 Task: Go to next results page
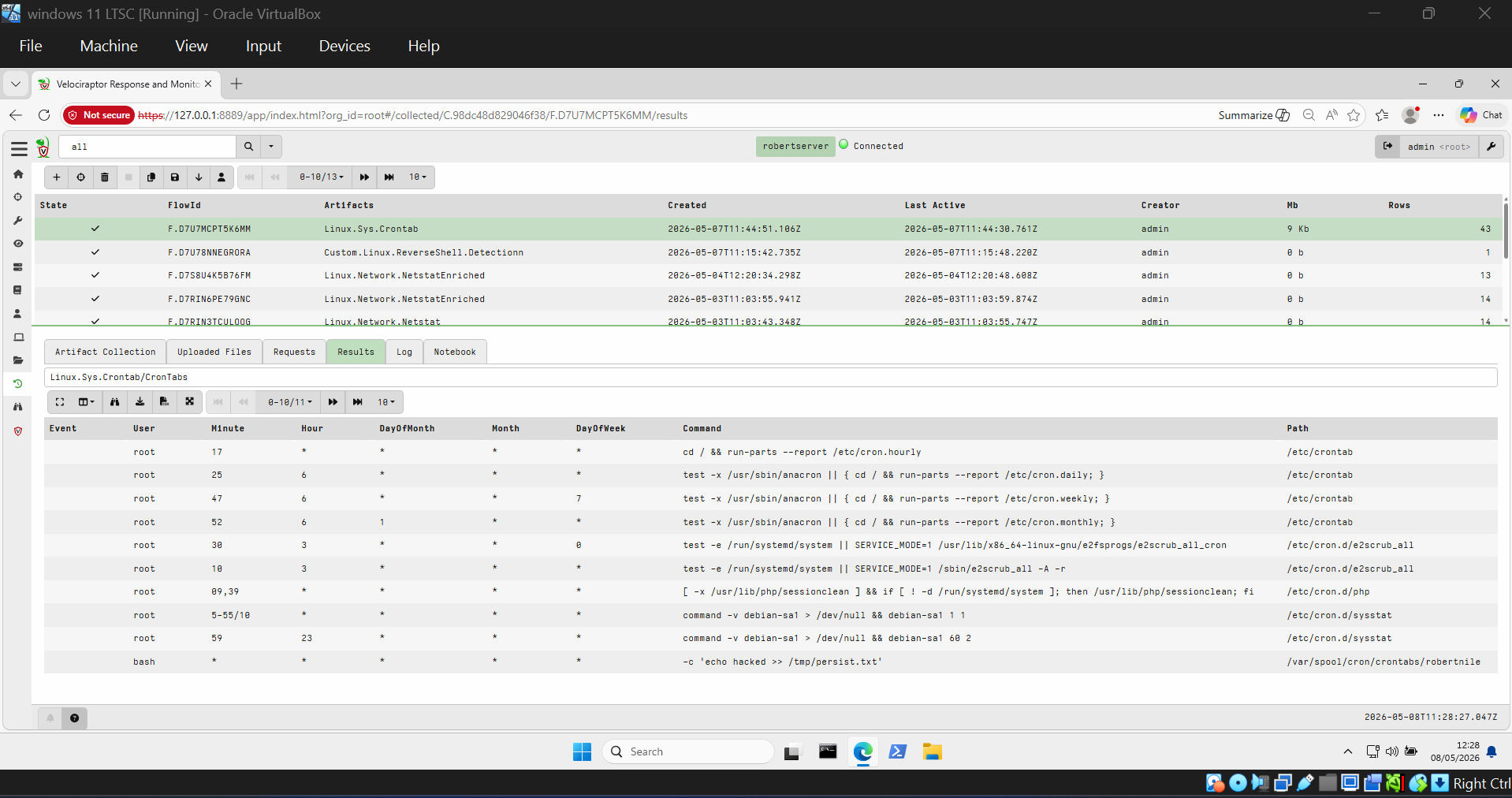333,402
